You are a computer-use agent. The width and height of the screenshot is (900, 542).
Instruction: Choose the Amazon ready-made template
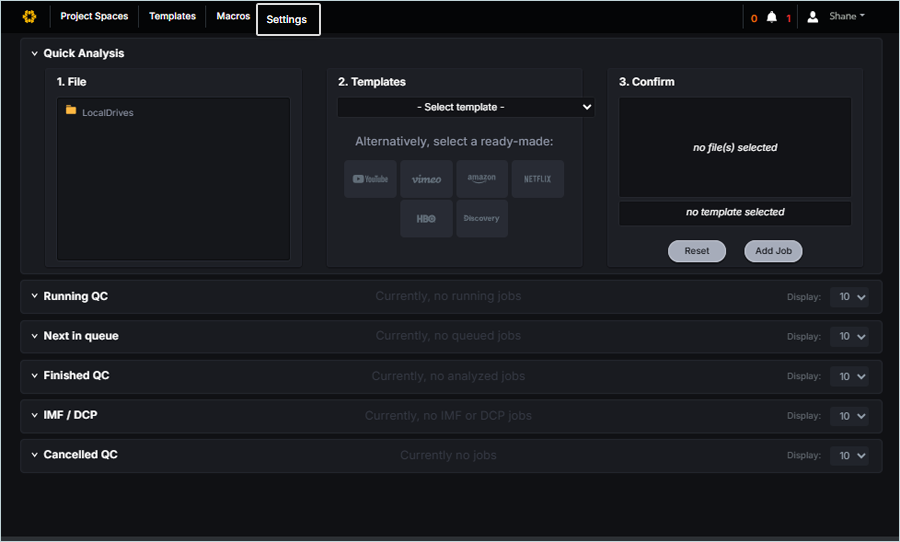482,179
